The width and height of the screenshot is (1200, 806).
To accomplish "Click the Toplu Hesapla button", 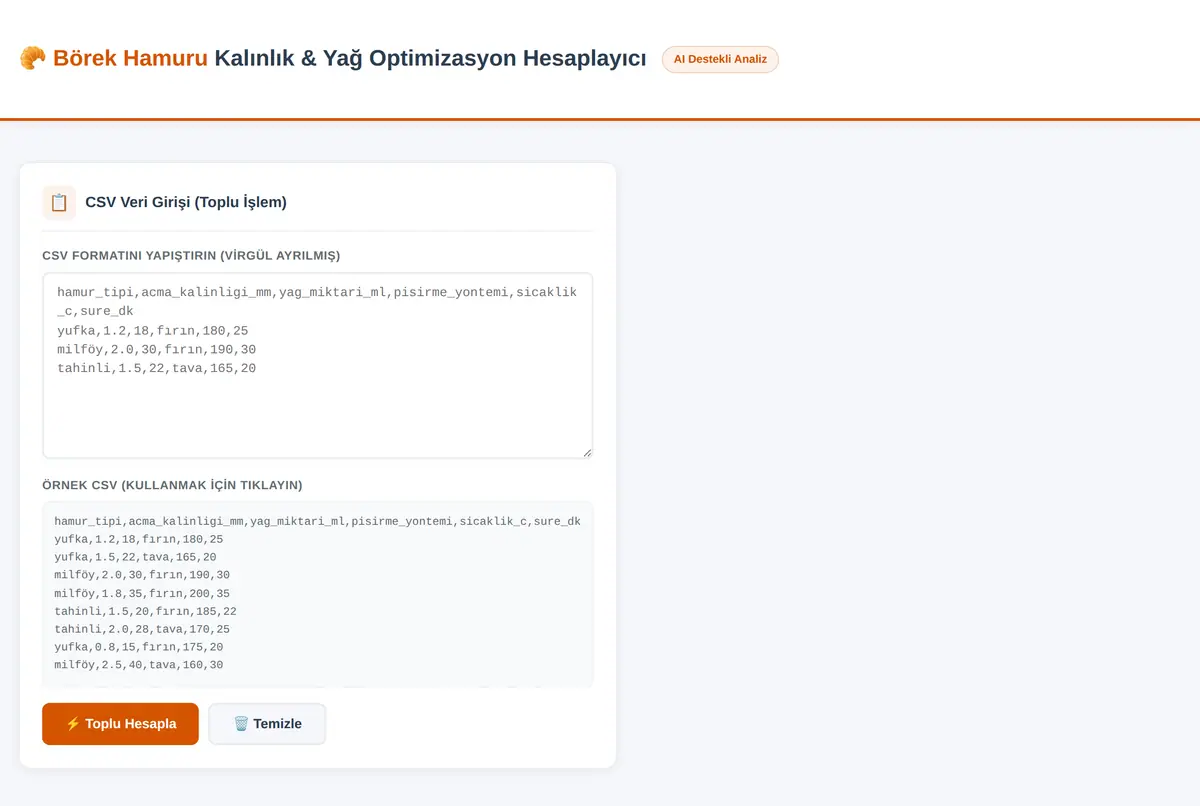I will (x=120, y=724).
